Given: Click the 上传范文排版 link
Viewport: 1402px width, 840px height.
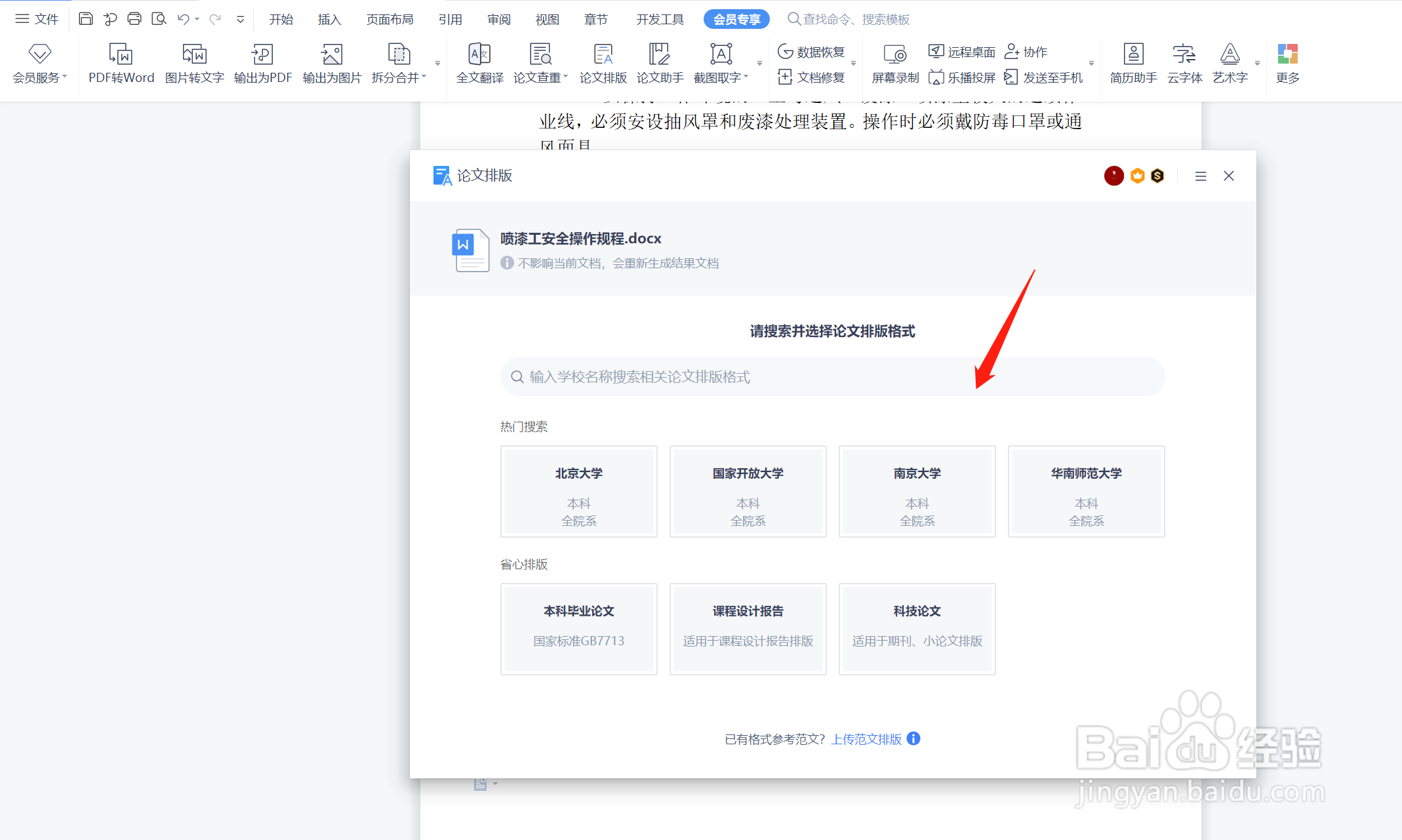Looking at the screenshot, I should tap(866, 739).
